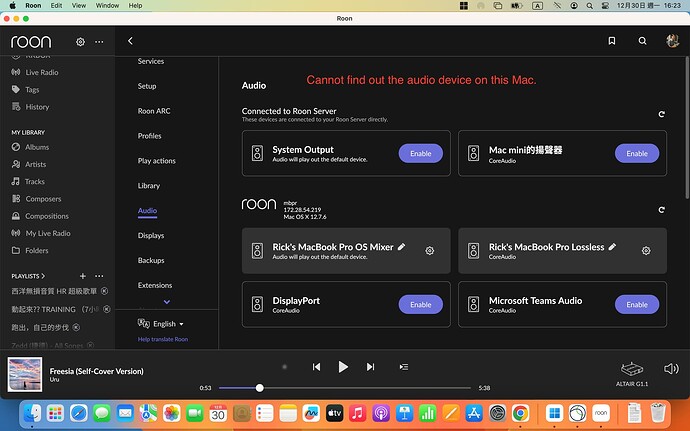Select the Profiles settings tab

point(150,136)
